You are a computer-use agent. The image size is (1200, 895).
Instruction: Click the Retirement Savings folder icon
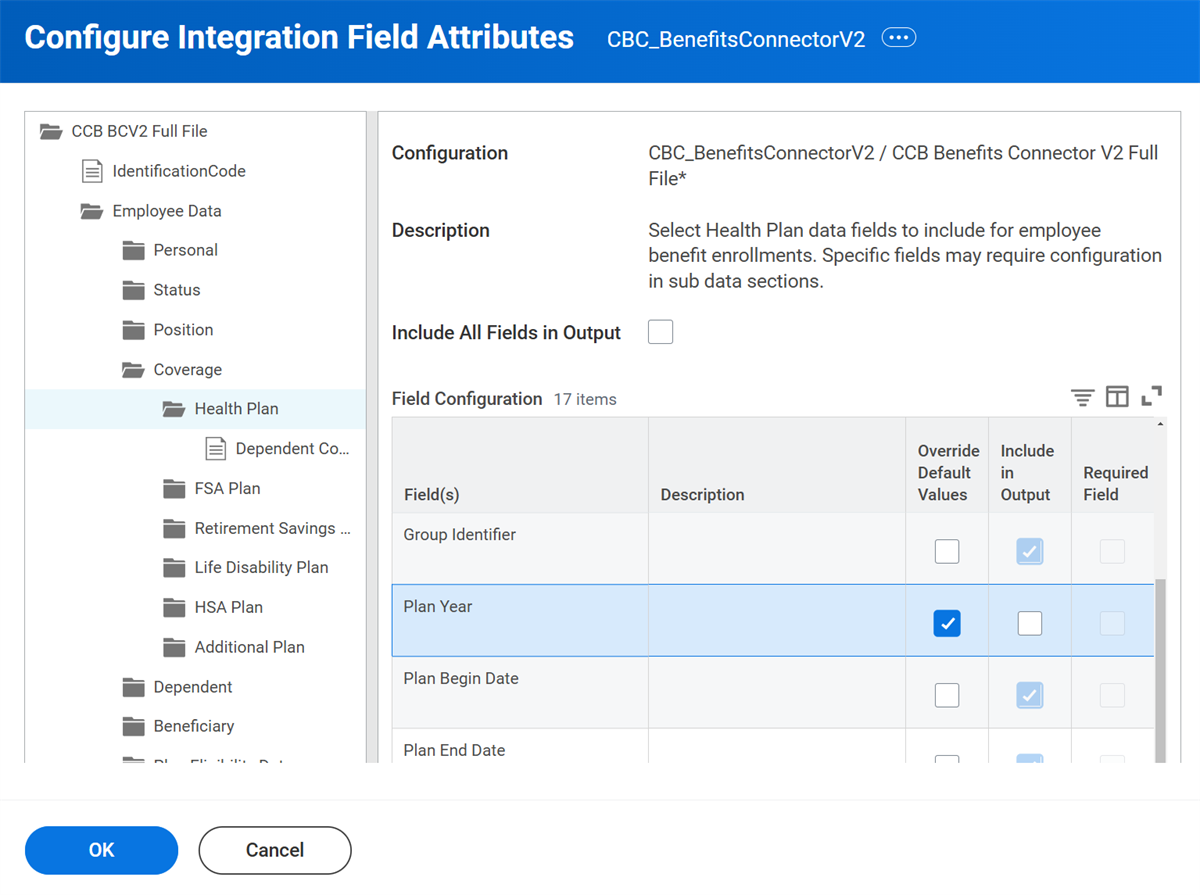coord(175,528)
